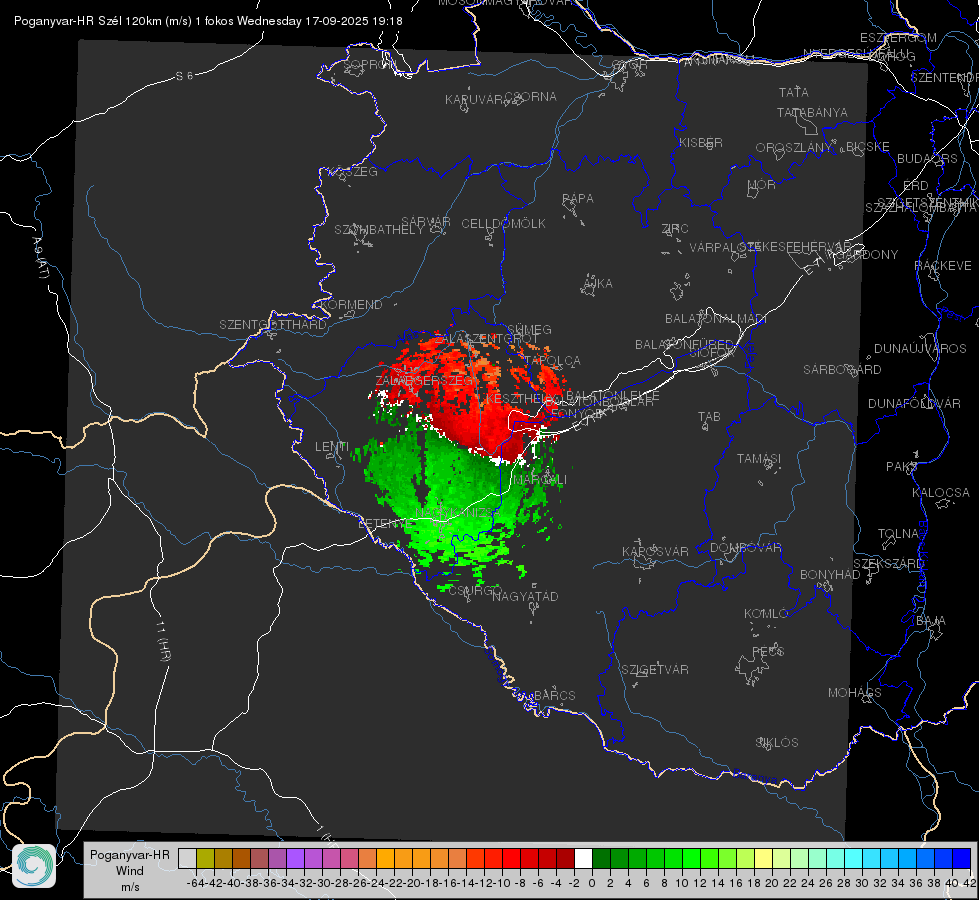Click the DUNAFÖLDVÁR city label
Screen dimensions: 979x900
[914, 403]
